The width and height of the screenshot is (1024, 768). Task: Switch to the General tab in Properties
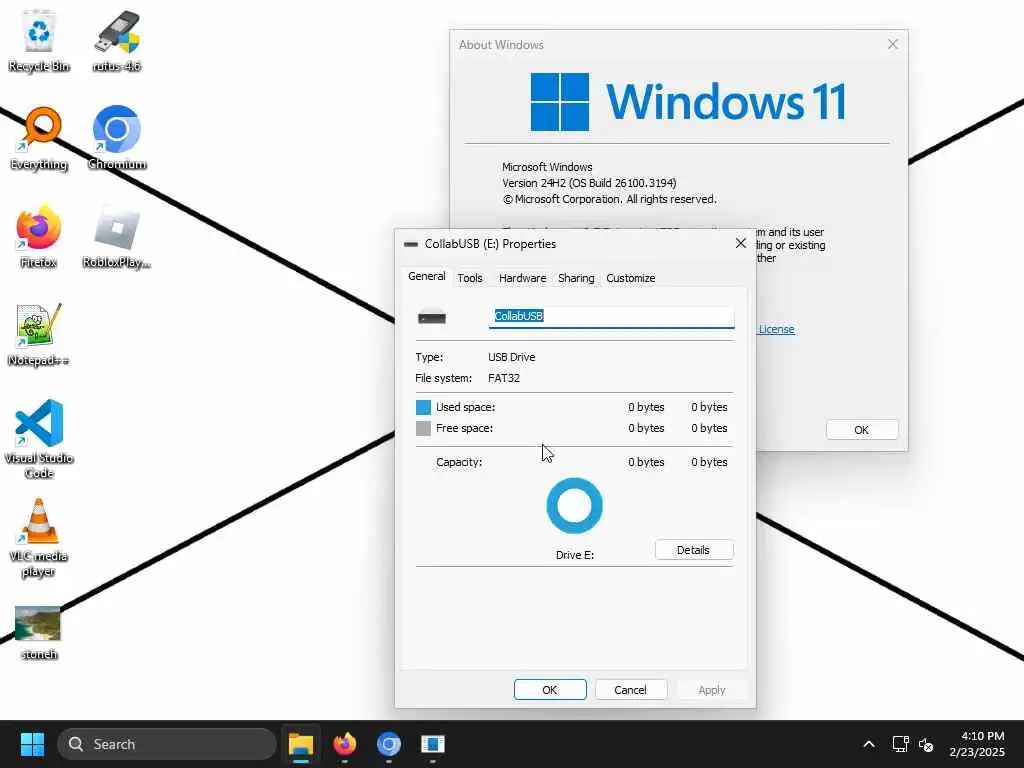tap(426, 276)
